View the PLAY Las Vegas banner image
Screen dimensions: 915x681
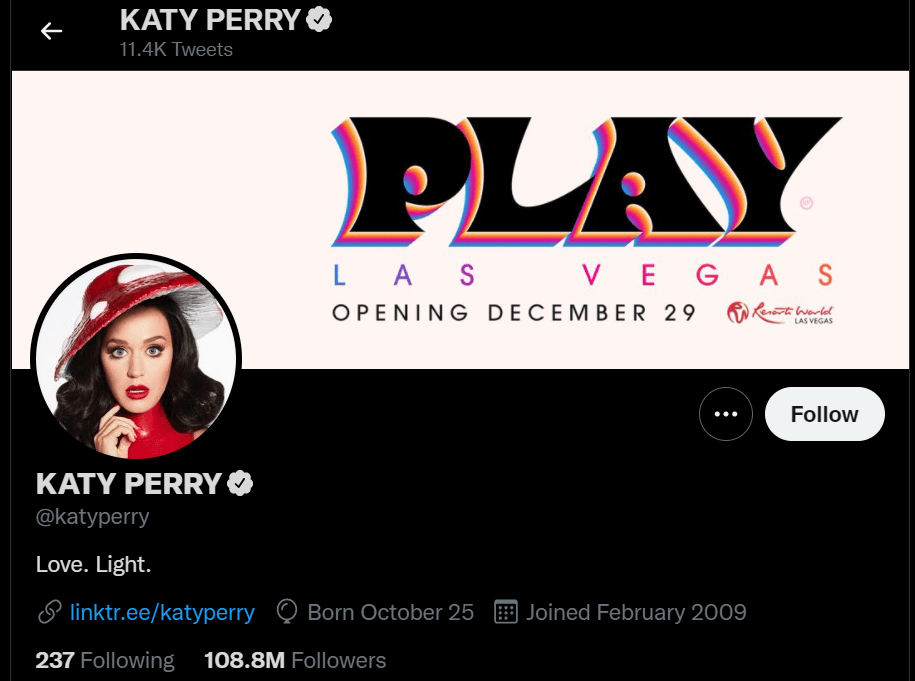460,219
